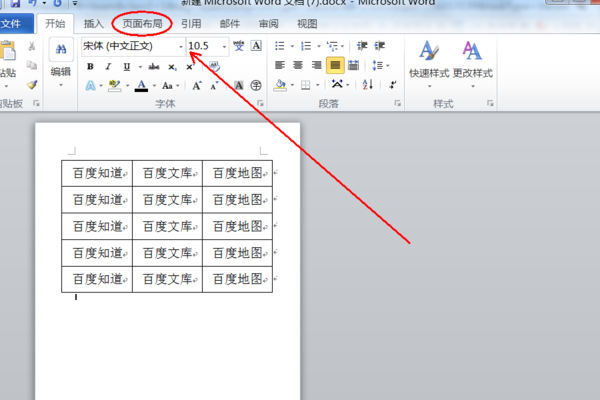
Task: Click the clear formatting eraser icon
Action: click(x=214, y=67)
